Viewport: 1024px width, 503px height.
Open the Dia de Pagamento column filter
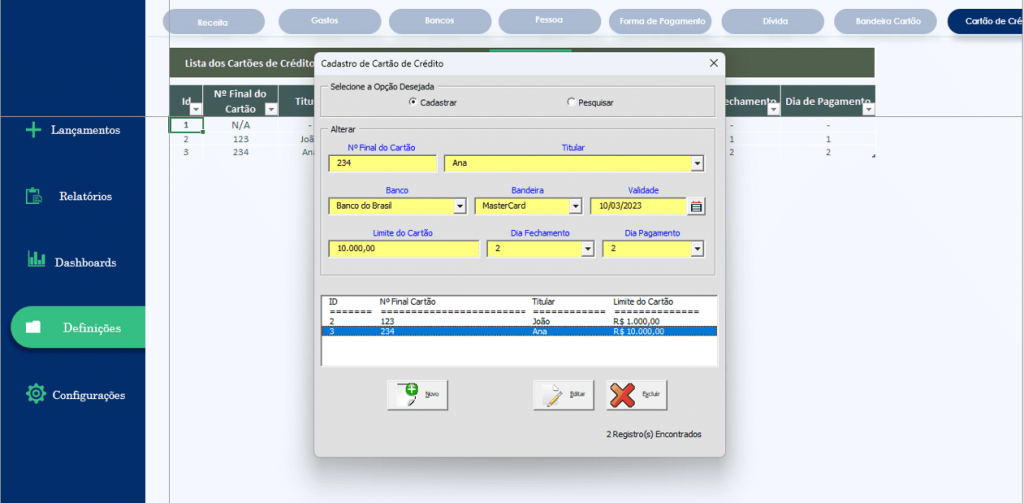pyautogui.click(x=868, y=110)
